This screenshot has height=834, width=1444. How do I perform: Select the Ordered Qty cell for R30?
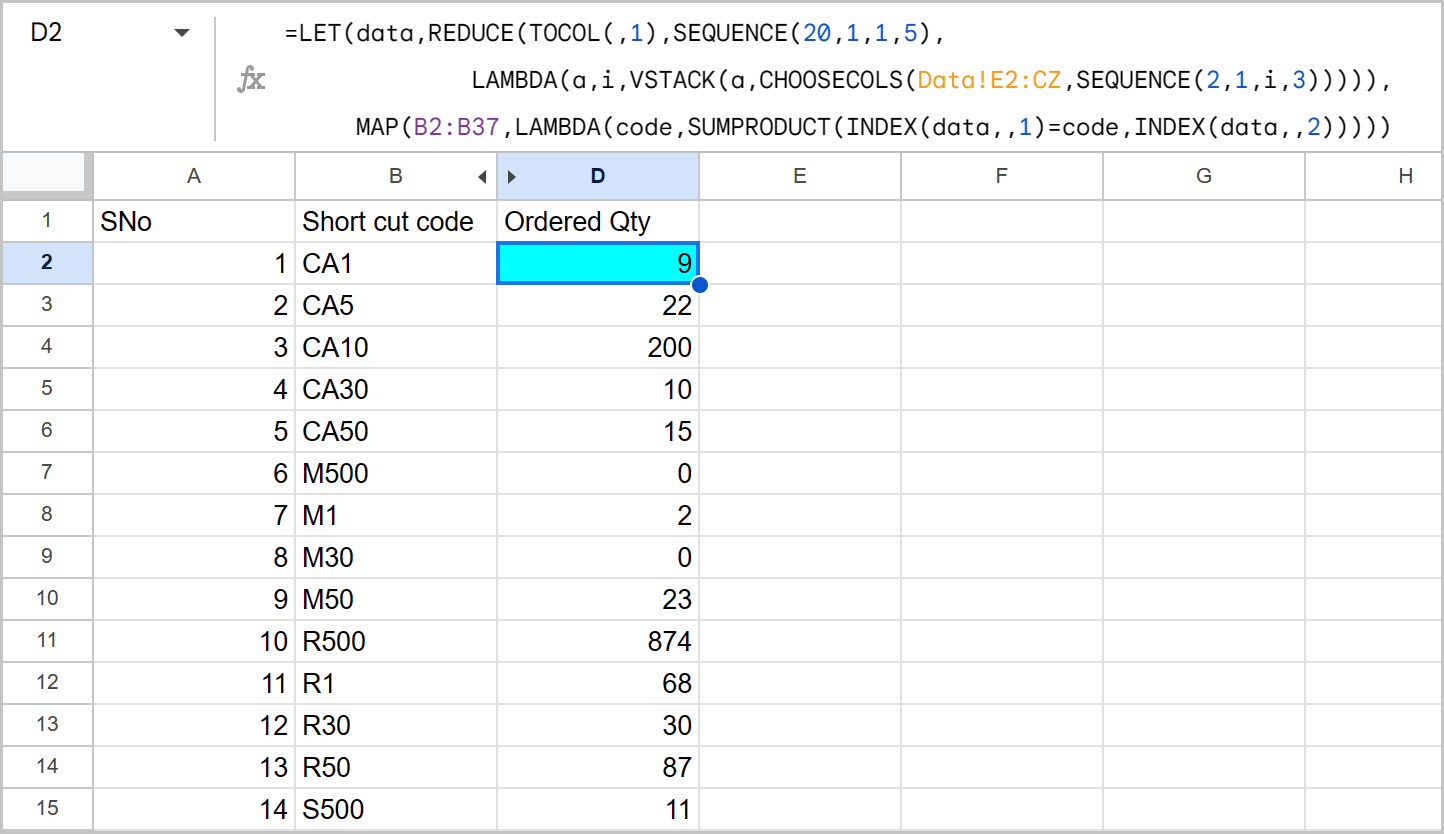tap(598, 725)
